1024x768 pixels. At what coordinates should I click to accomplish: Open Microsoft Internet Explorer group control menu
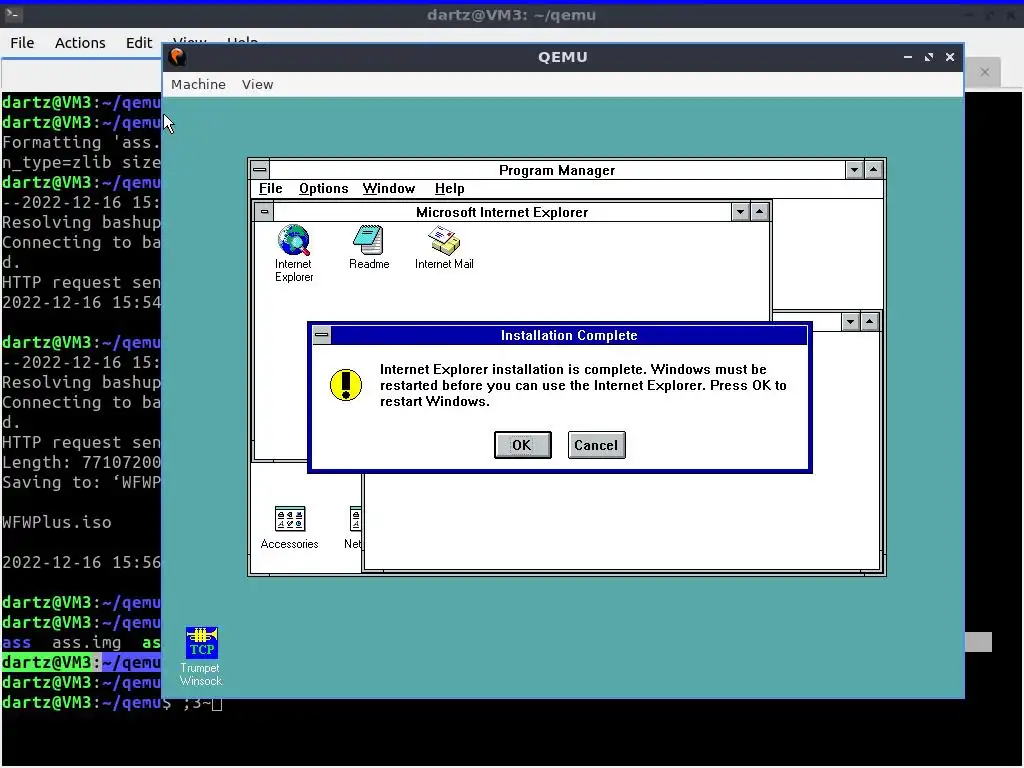tap(264, 212)
